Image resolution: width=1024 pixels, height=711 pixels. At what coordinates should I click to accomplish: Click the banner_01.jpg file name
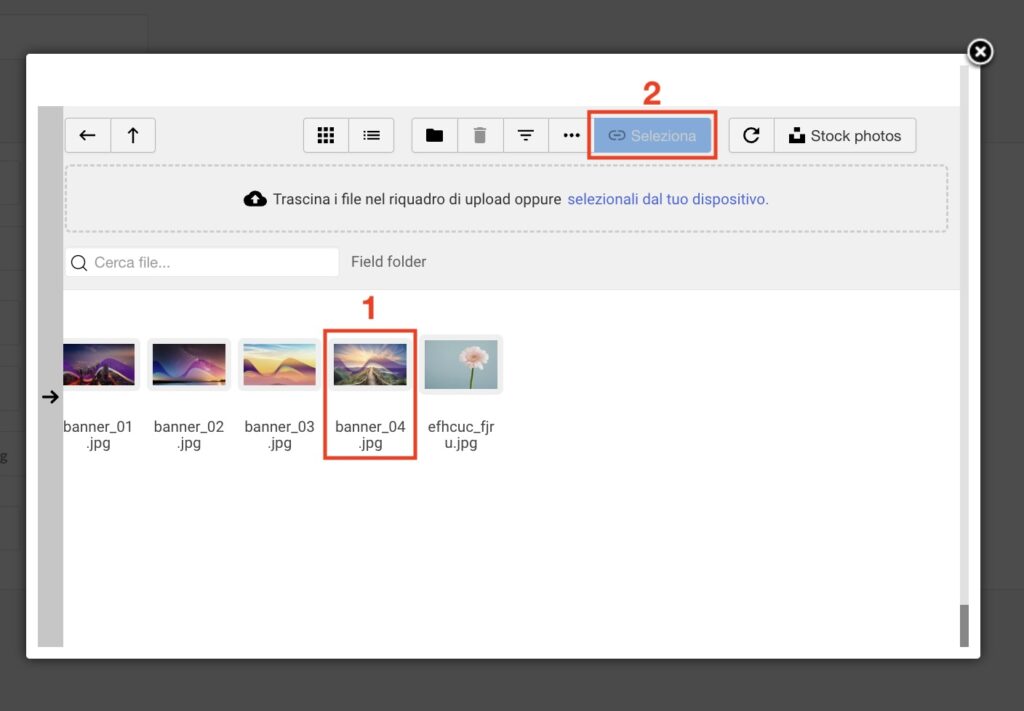pos(98,435)
